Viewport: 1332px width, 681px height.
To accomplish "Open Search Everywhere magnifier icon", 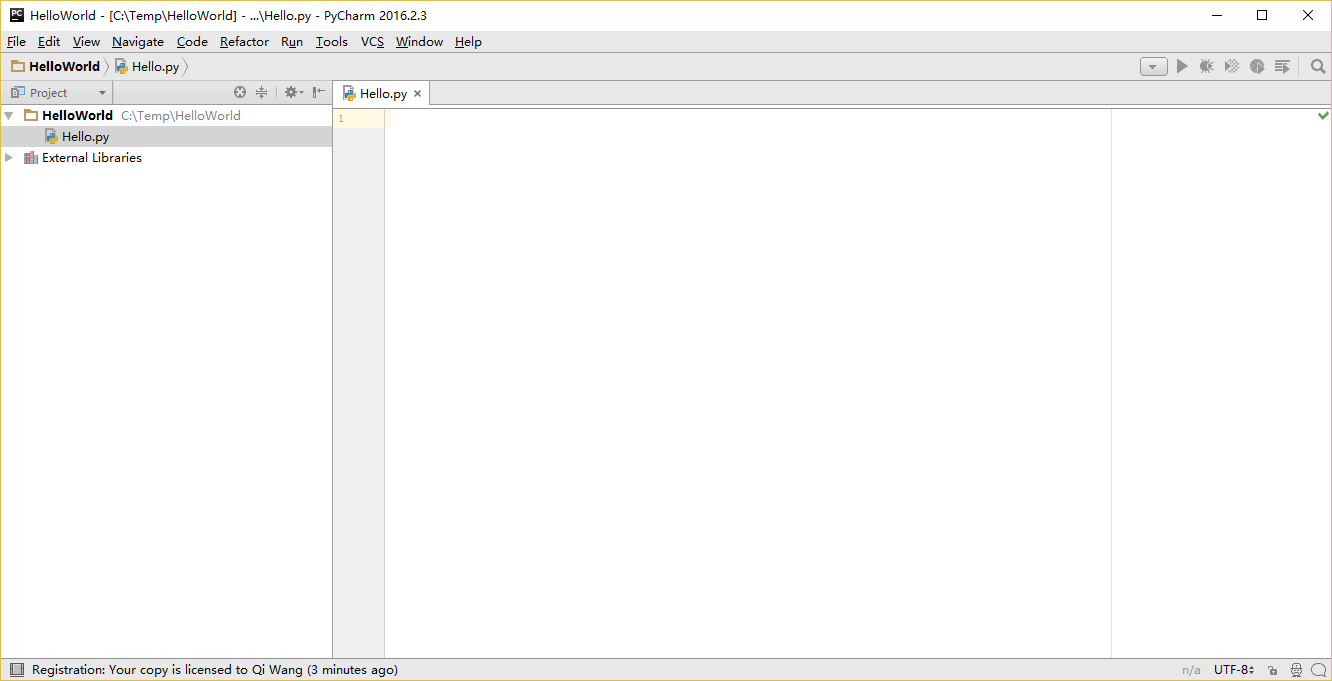I will click(1318, 66).
